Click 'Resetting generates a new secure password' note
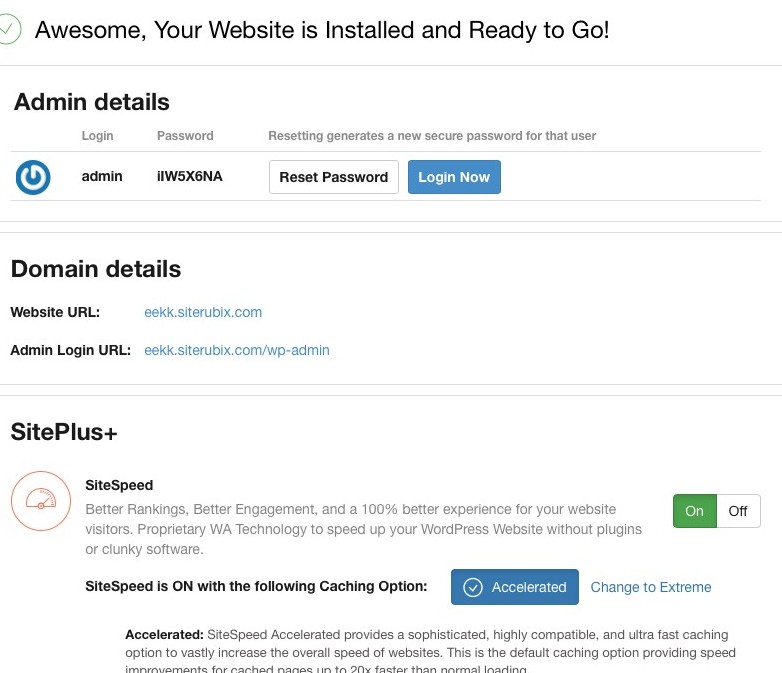 [x=432, y=136]
